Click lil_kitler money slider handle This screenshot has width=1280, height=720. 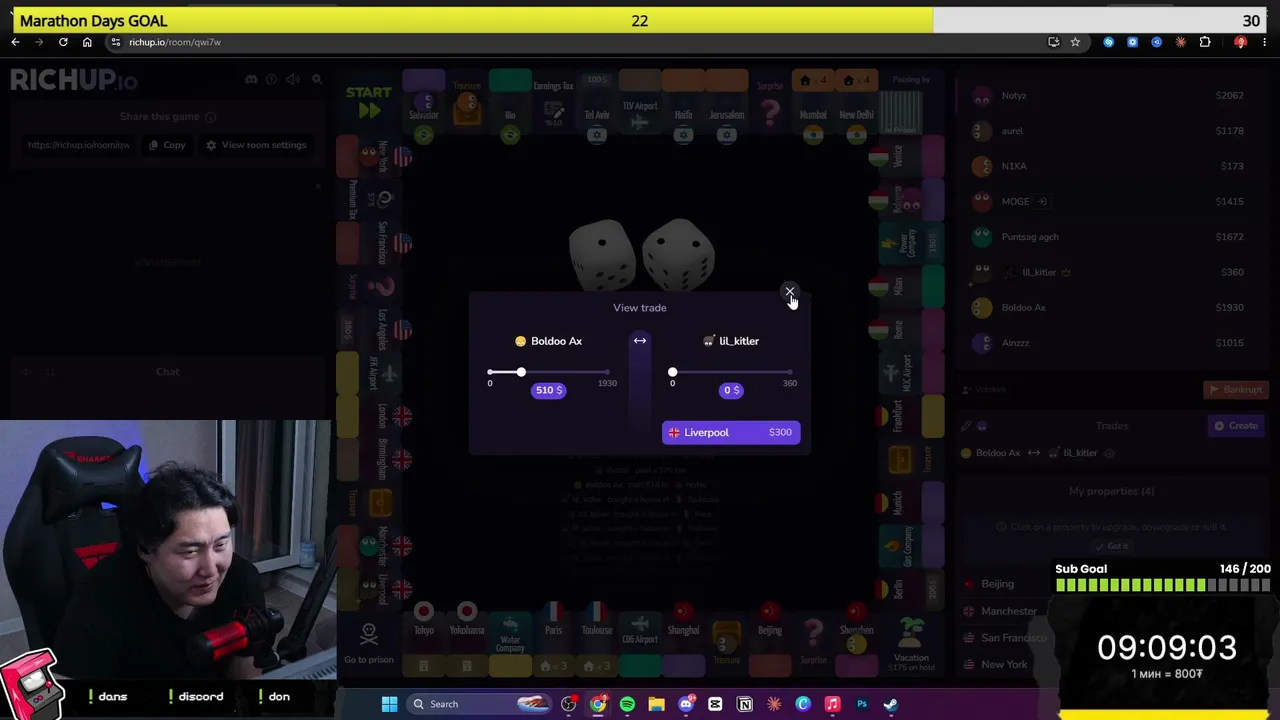(672, 372)
